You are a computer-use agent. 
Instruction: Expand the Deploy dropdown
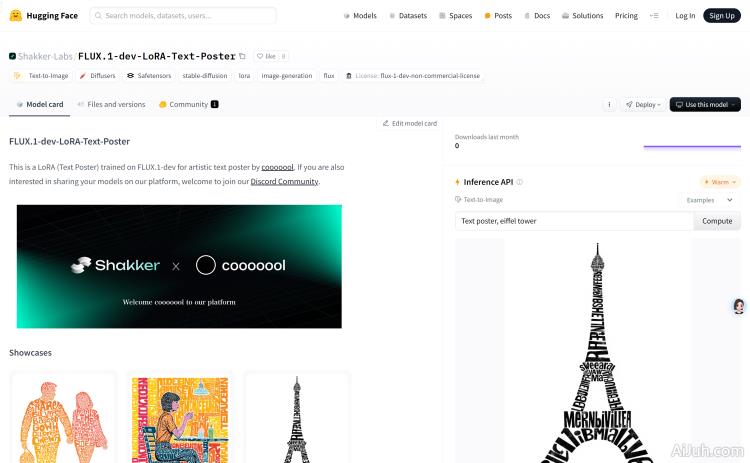(642, 104)
